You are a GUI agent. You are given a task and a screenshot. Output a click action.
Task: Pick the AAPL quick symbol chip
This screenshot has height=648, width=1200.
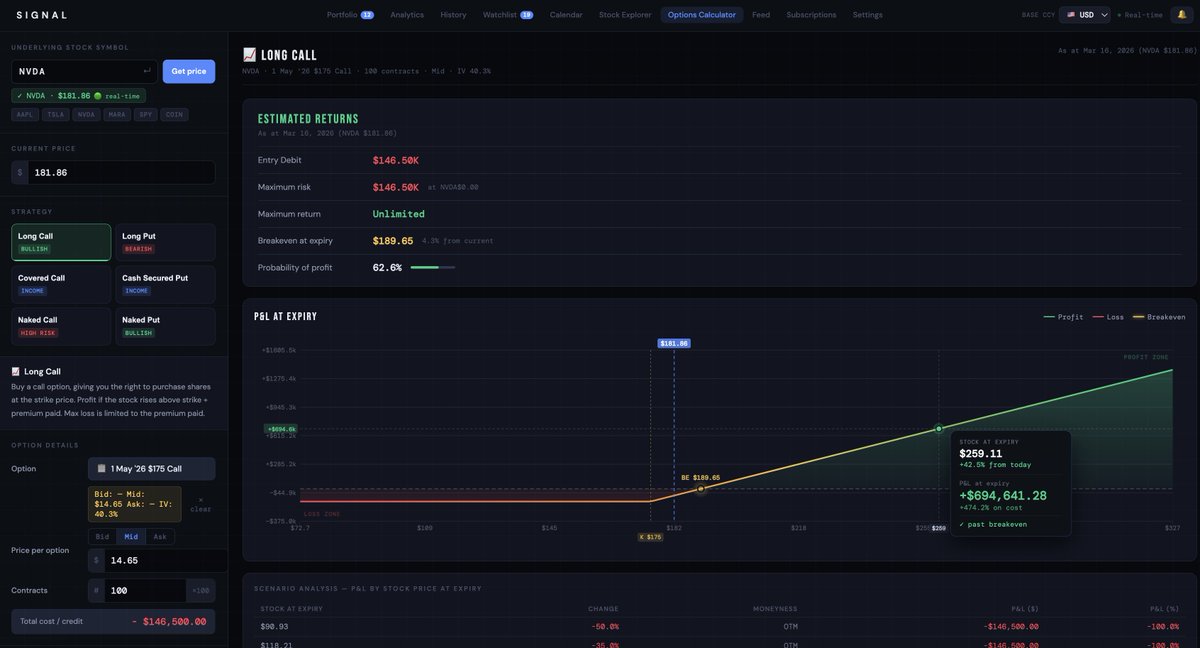[25, 115]
